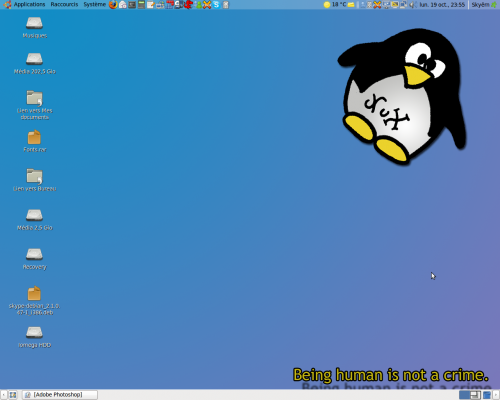This screenshot has width=500, height=400.
Task: Launch Skype from the top panel
Action: point(216,4)
